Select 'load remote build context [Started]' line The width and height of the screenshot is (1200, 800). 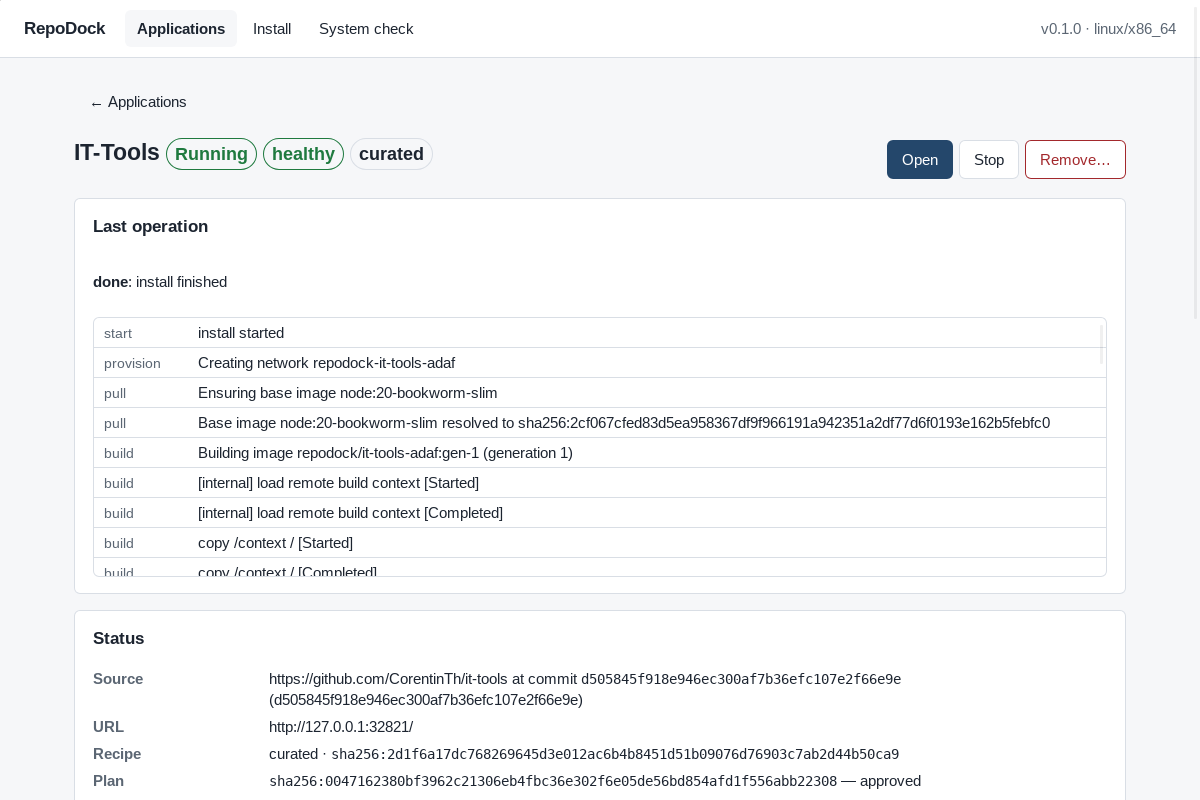(x=600, y=483)
